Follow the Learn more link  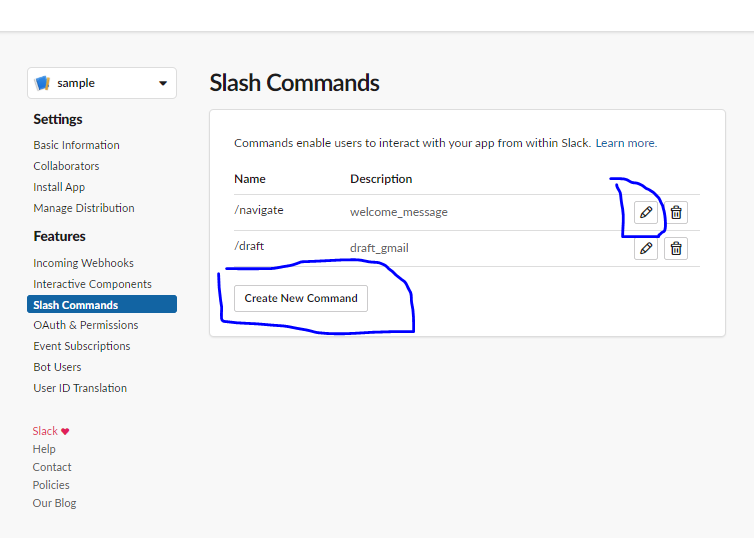(626, 143)
